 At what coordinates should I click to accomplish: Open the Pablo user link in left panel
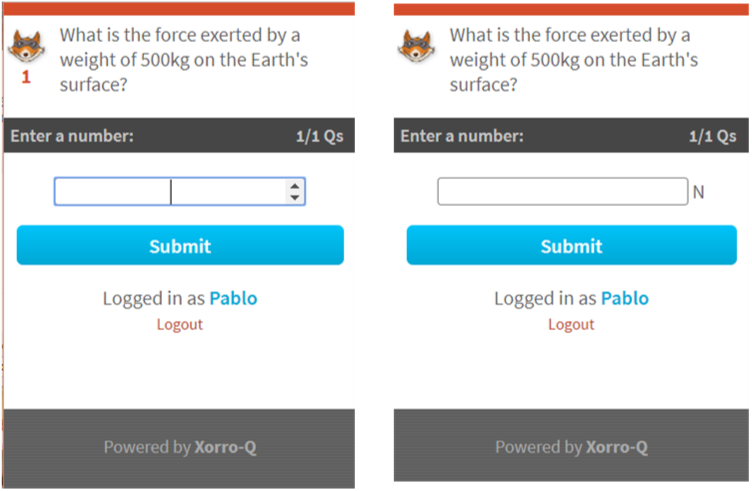point(234,298)
